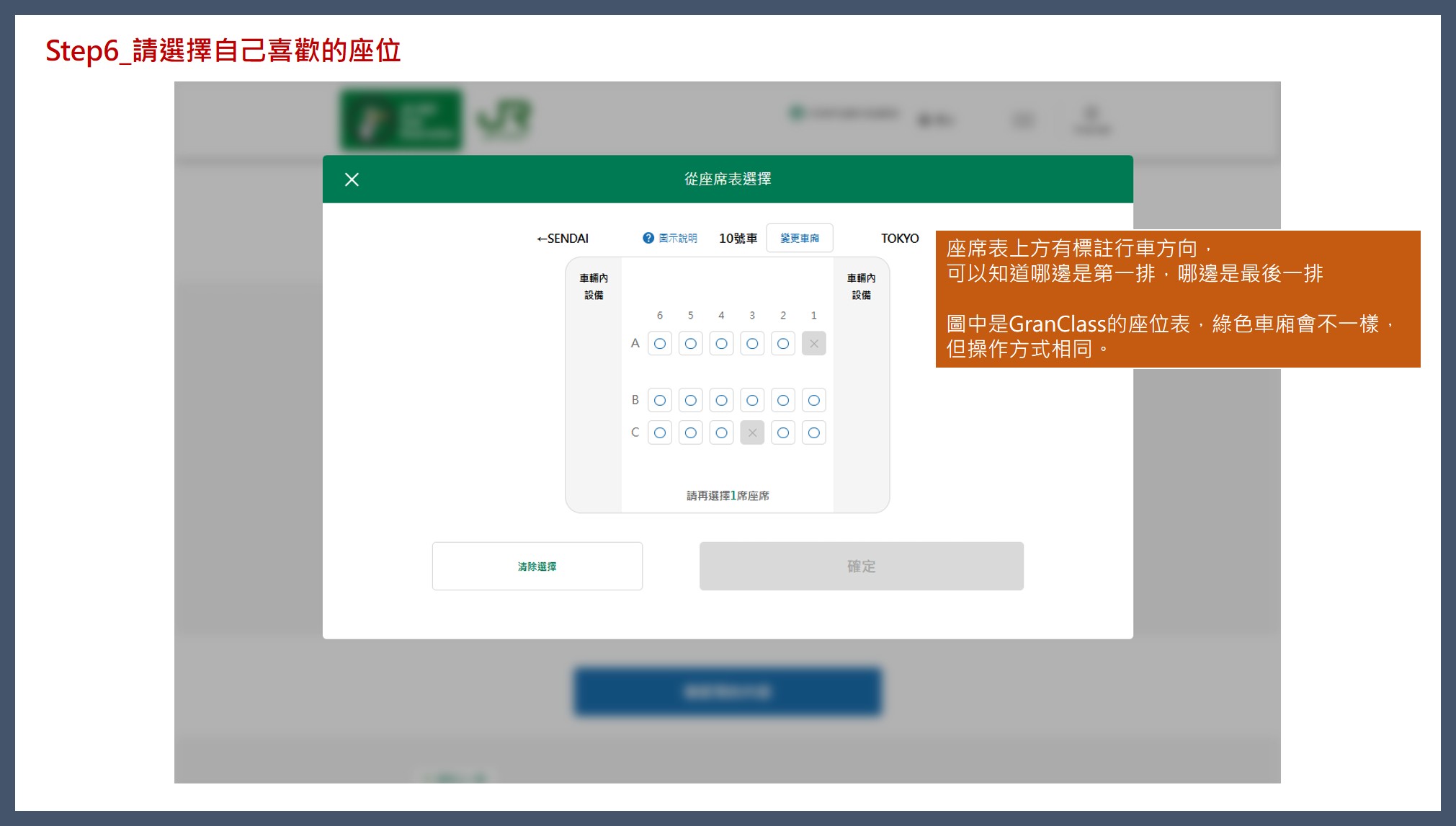Choose seat B3
This screenshot has width=1456, height=826.
tap(752, 400)
